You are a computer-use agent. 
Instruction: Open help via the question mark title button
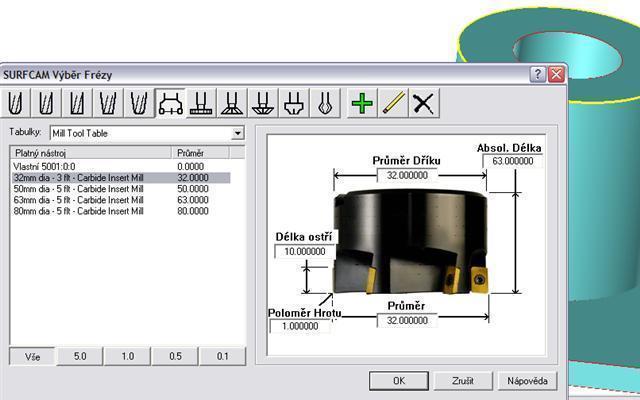(x=538, y=74)
